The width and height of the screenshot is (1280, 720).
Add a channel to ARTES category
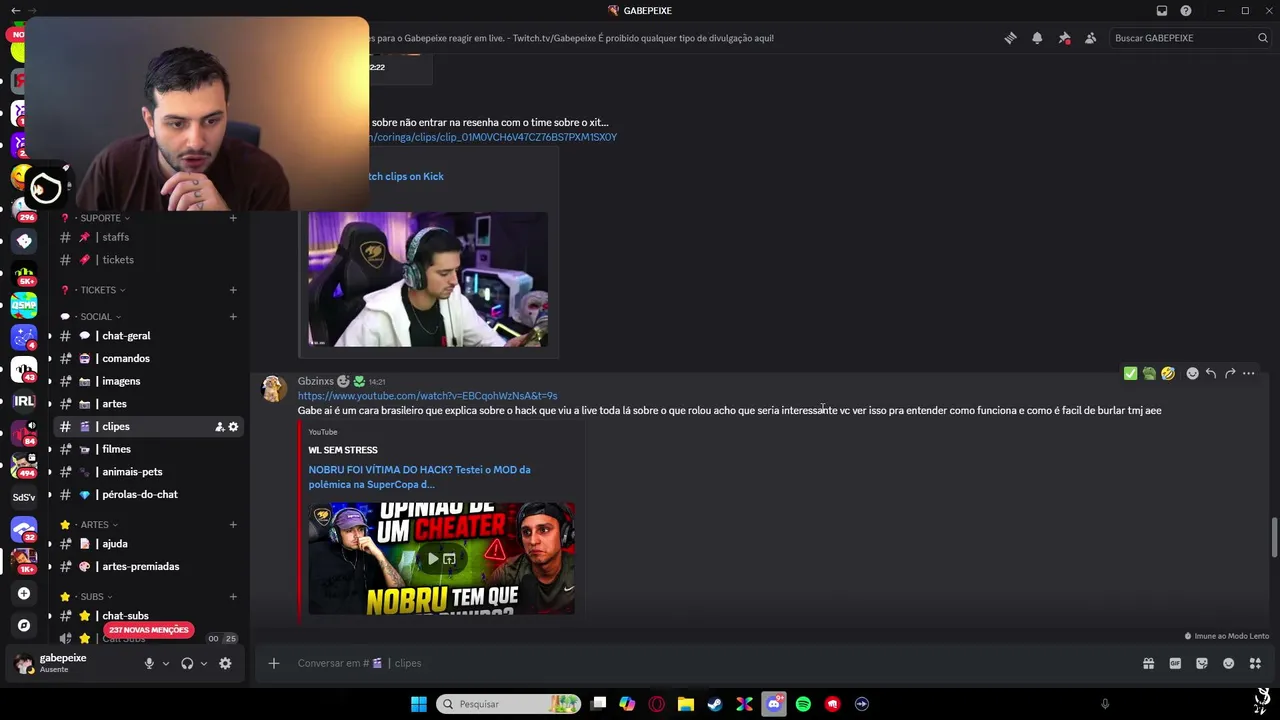click(x=233, y=525)
